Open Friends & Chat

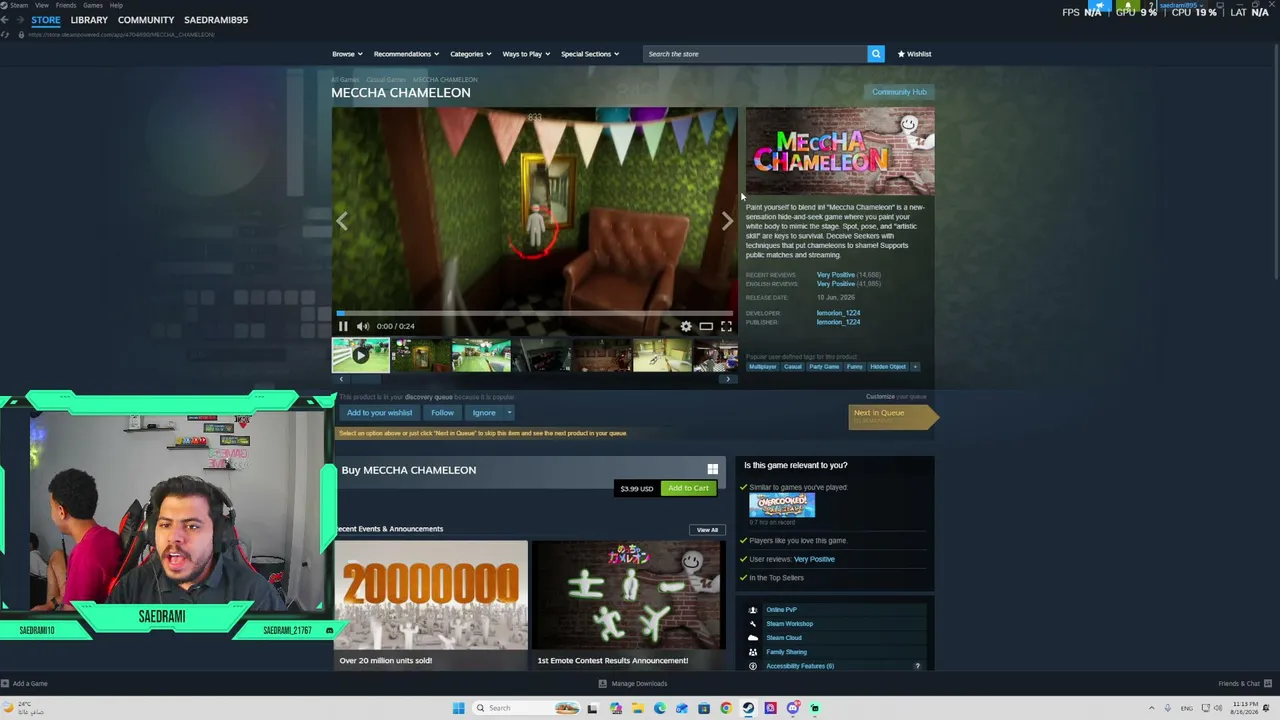pyautogui.click(x=1243, y=684)
